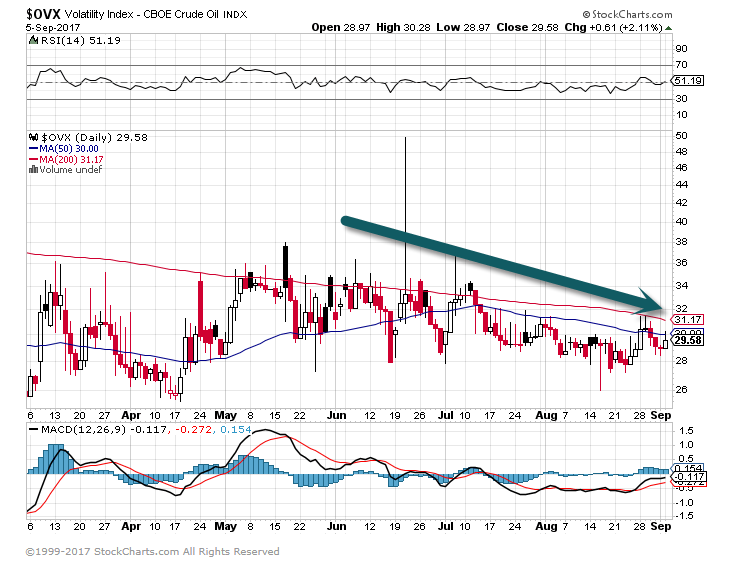This screenshot has height=586, width=755.
Task: Click the tall candle wick spiking to 50
Action: click(405, 214)
